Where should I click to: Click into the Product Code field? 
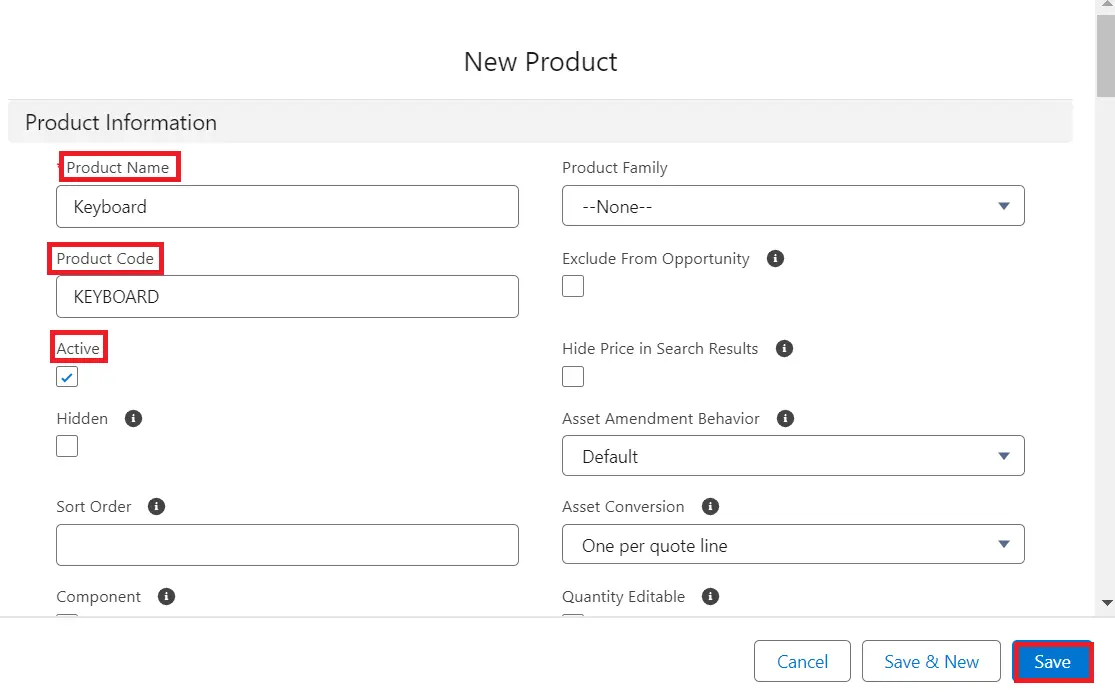(287, 297)
